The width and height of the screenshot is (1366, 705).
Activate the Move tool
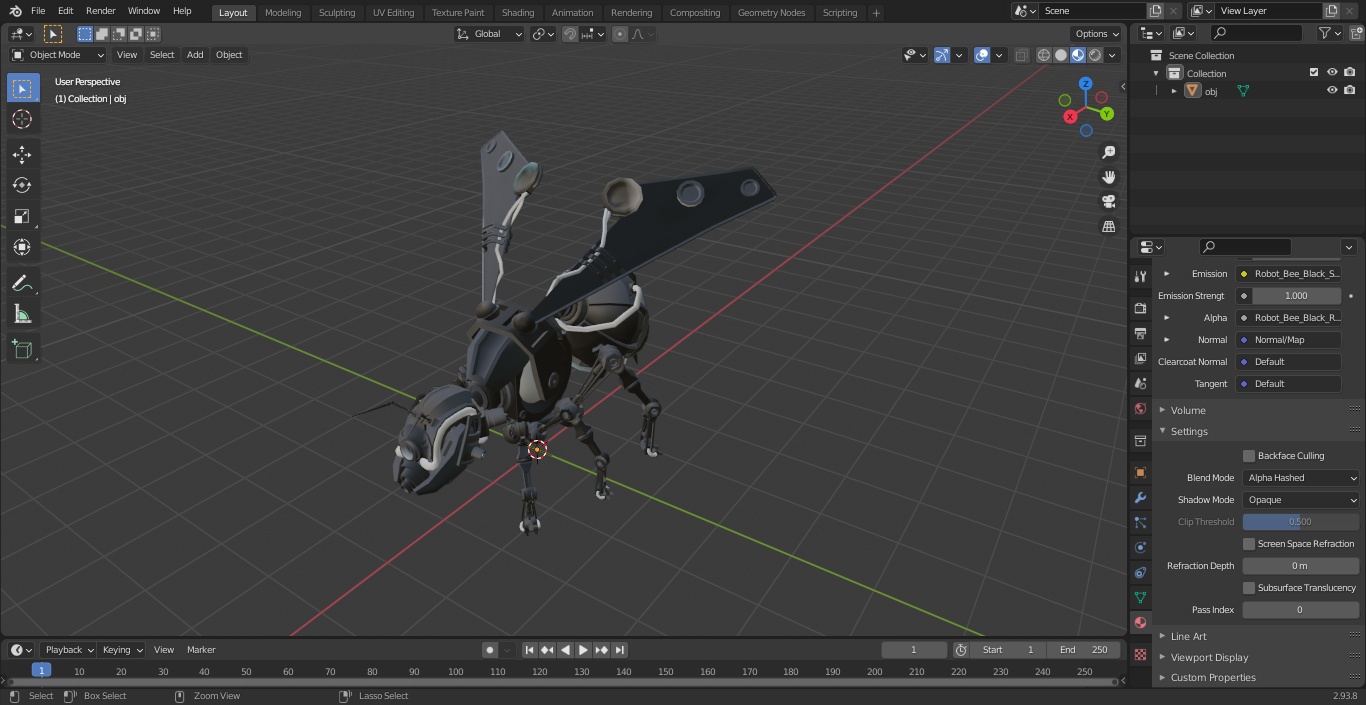click(22, 154)
